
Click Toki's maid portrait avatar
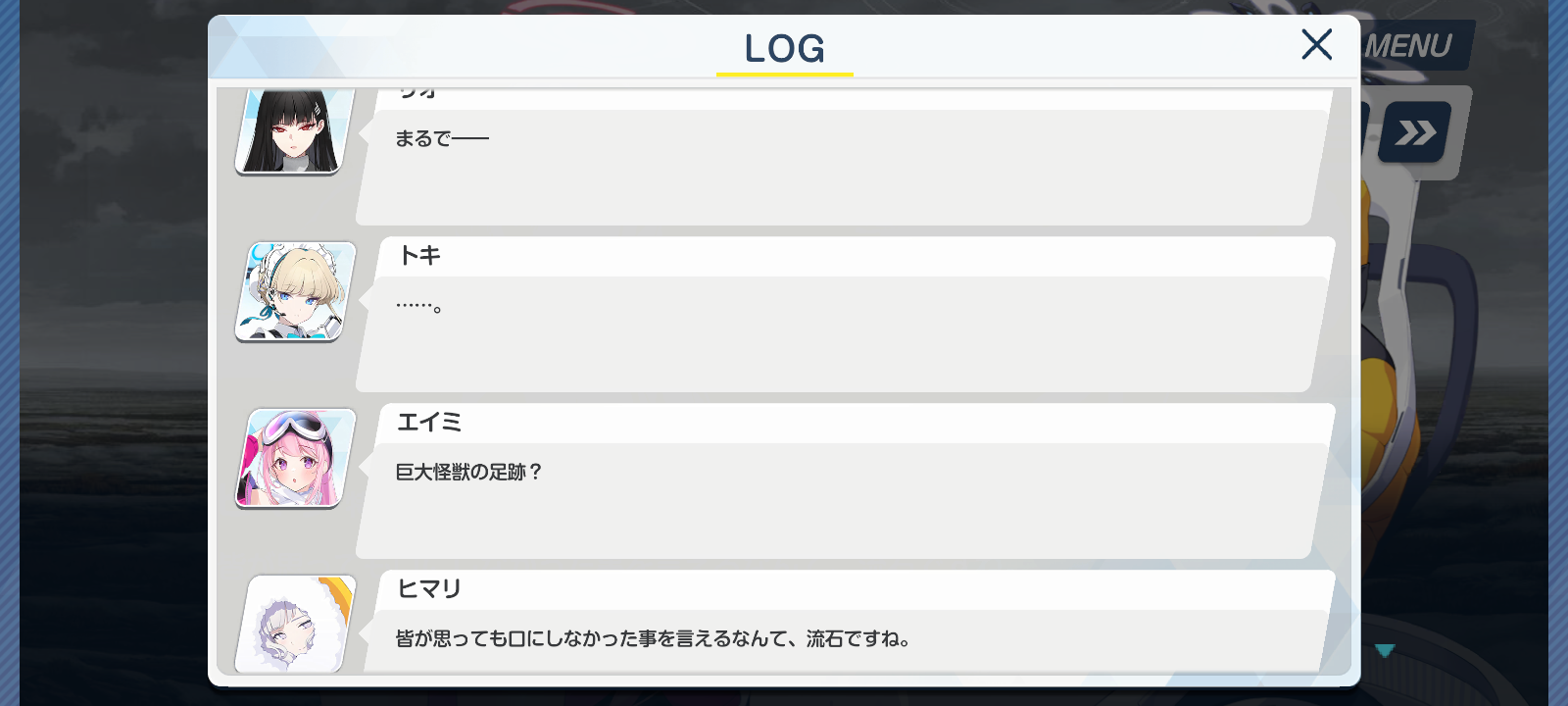click(295, 292)
